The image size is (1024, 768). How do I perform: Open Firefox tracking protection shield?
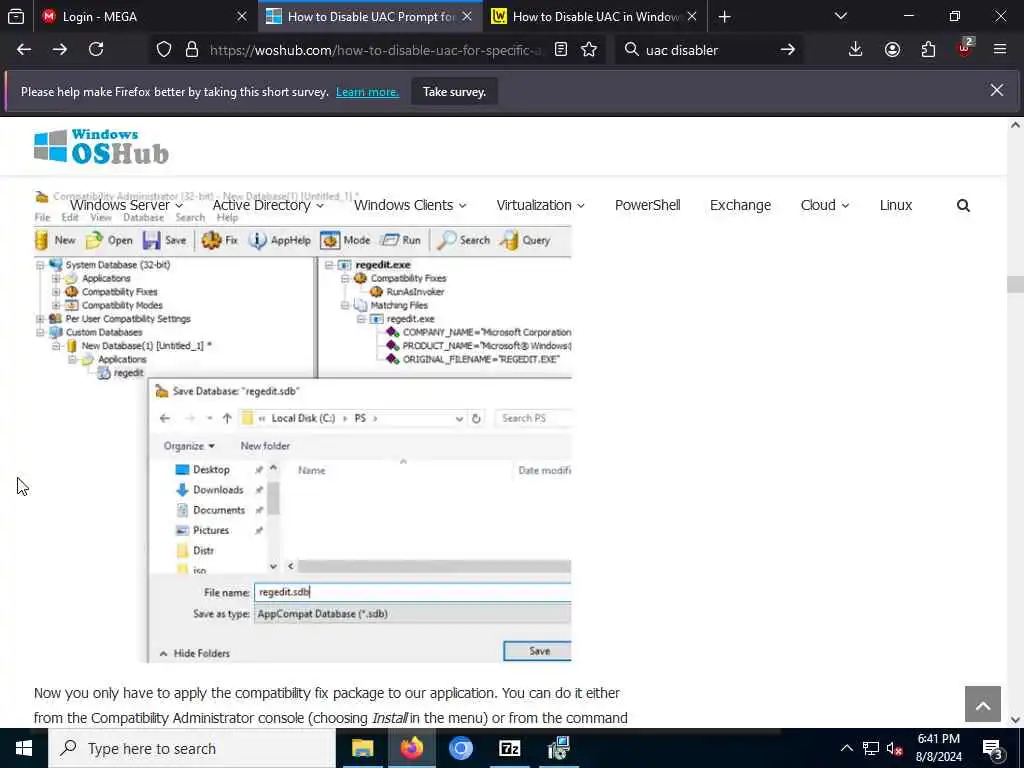[164, 50]
